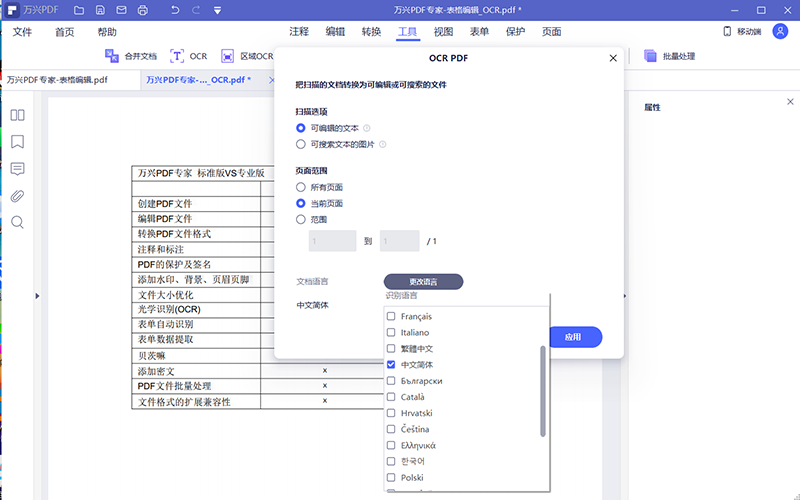The width and height of the screenshot is (800, 500).
Task: Switch to the 视图 tab
Action: pos(443,32)
